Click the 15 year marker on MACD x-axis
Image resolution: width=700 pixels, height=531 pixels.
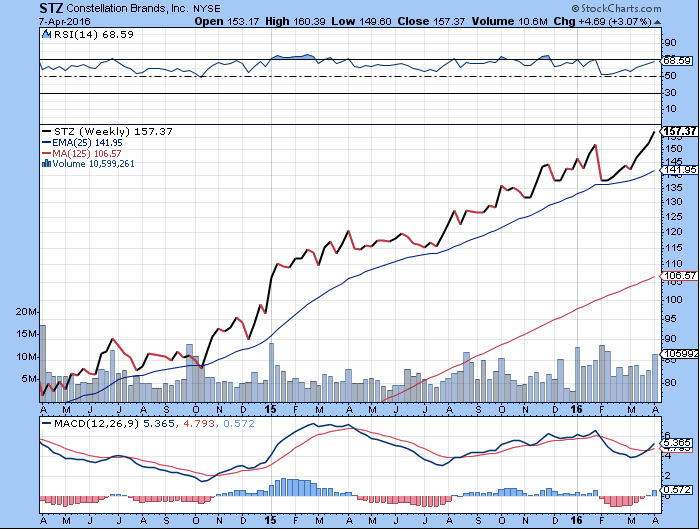(x=270, y=520)
